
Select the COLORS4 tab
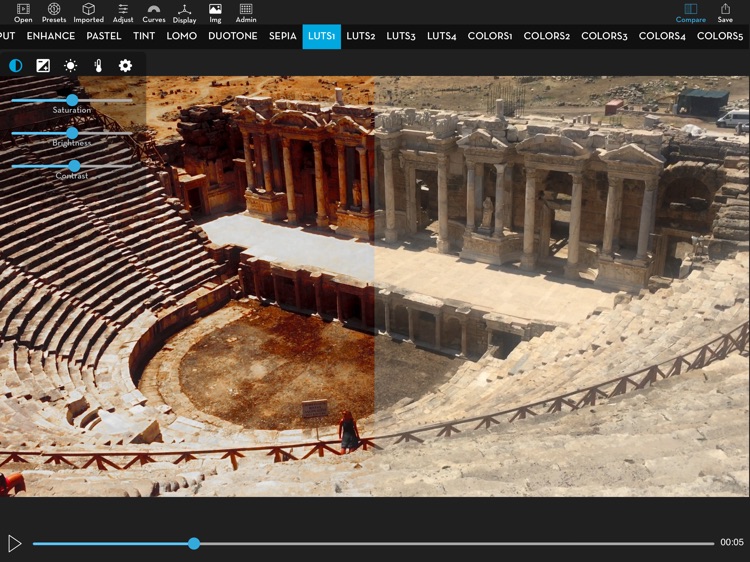[662, 36]
